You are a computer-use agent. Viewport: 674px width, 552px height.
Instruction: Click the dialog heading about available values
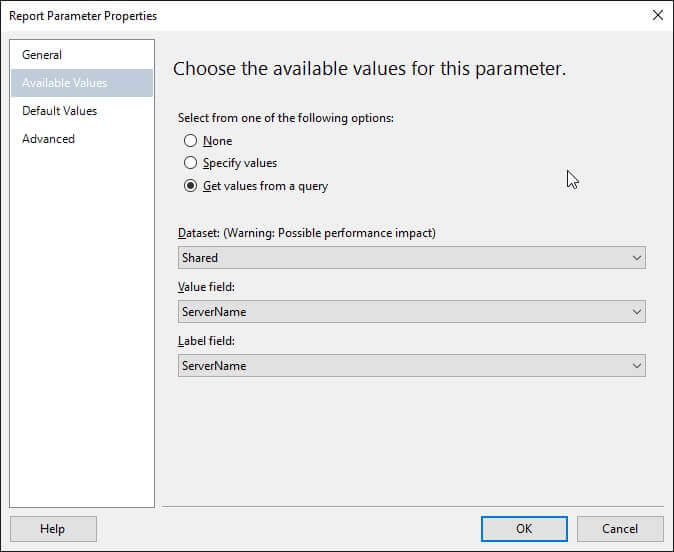[370, 69]
